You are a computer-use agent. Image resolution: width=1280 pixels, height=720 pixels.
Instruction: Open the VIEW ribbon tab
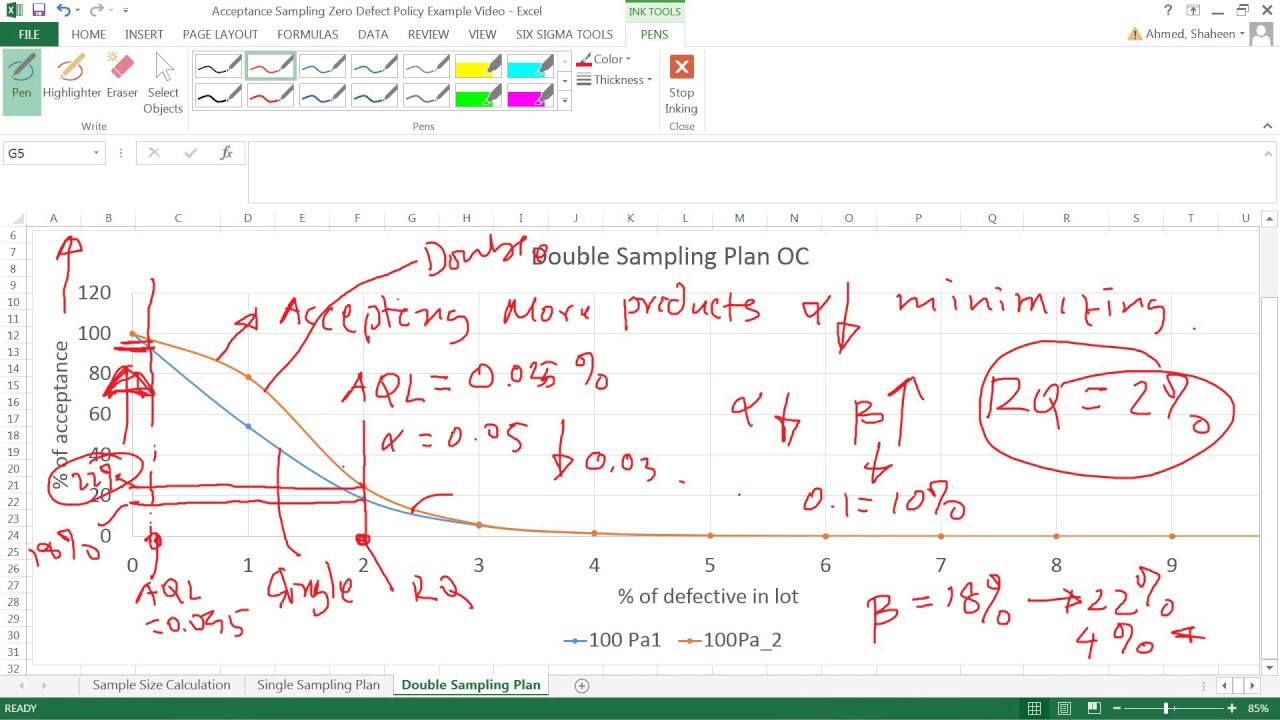click(482, 34)
